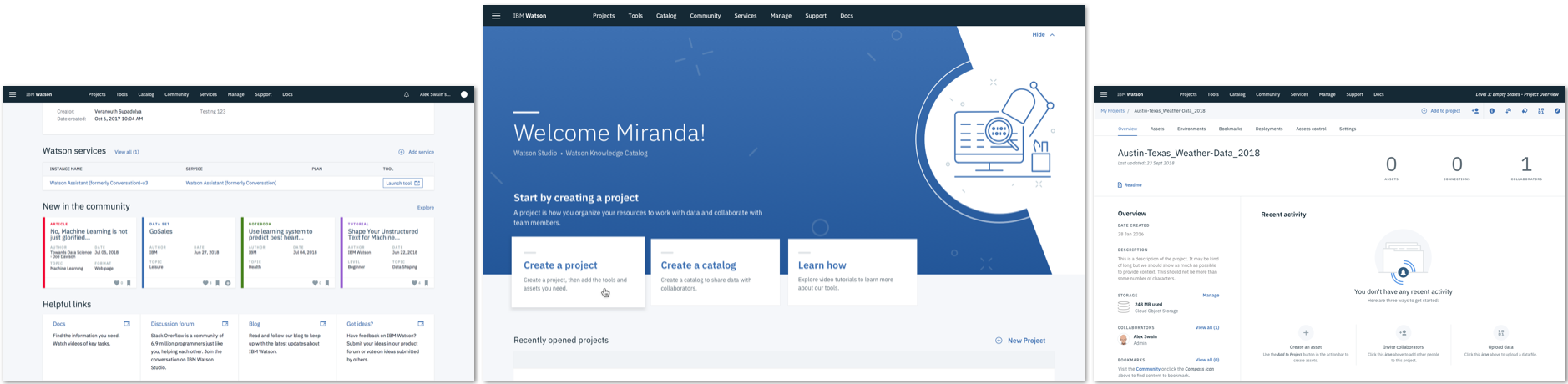This screenshot has width=1568, height=384.
Task: Click Launch tool button
Action: (402, 183)
